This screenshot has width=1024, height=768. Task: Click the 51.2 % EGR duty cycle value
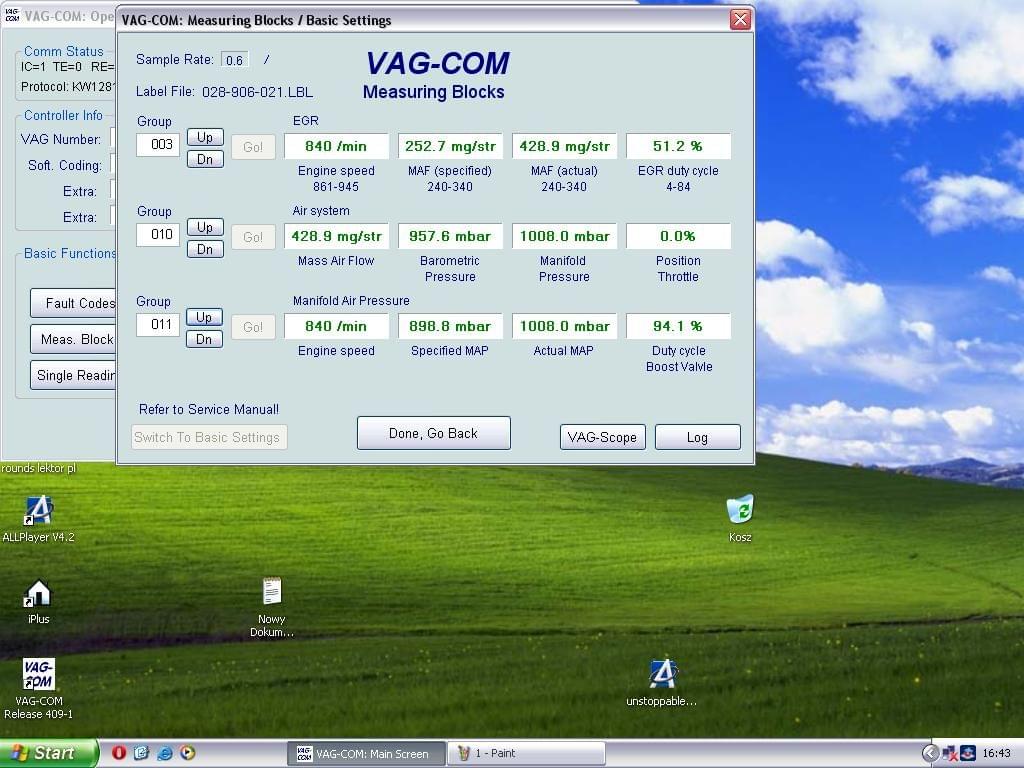[678, 146]
